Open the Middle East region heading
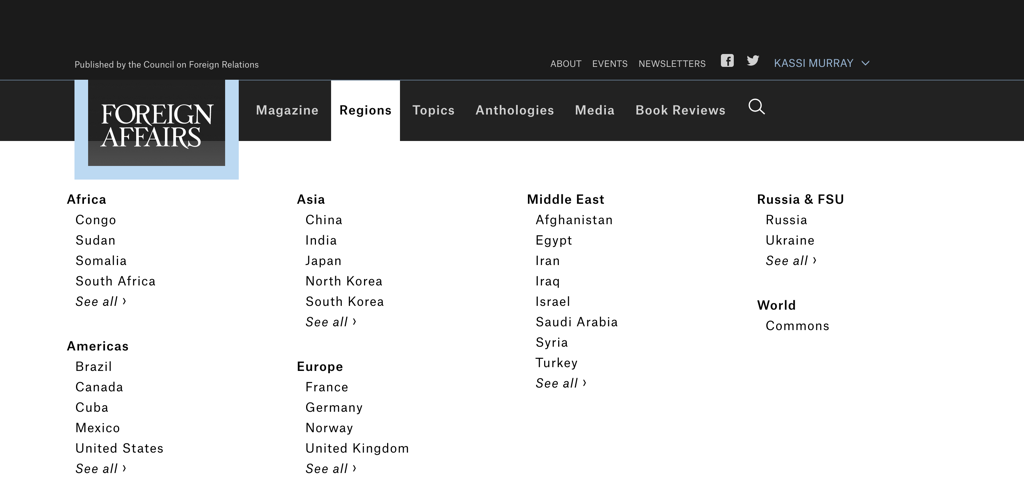 (566, 200)
